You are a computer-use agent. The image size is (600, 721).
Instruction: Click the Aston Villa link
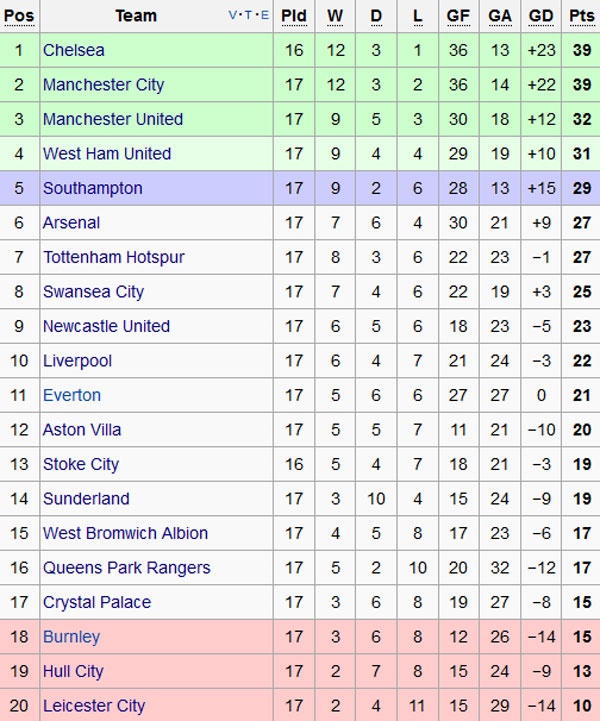pyautogui.click(x=82, y=430)
